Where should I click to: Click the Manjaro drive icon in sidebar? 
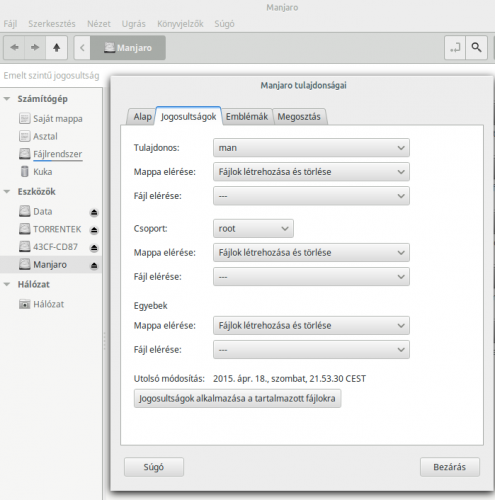[25, 264]
